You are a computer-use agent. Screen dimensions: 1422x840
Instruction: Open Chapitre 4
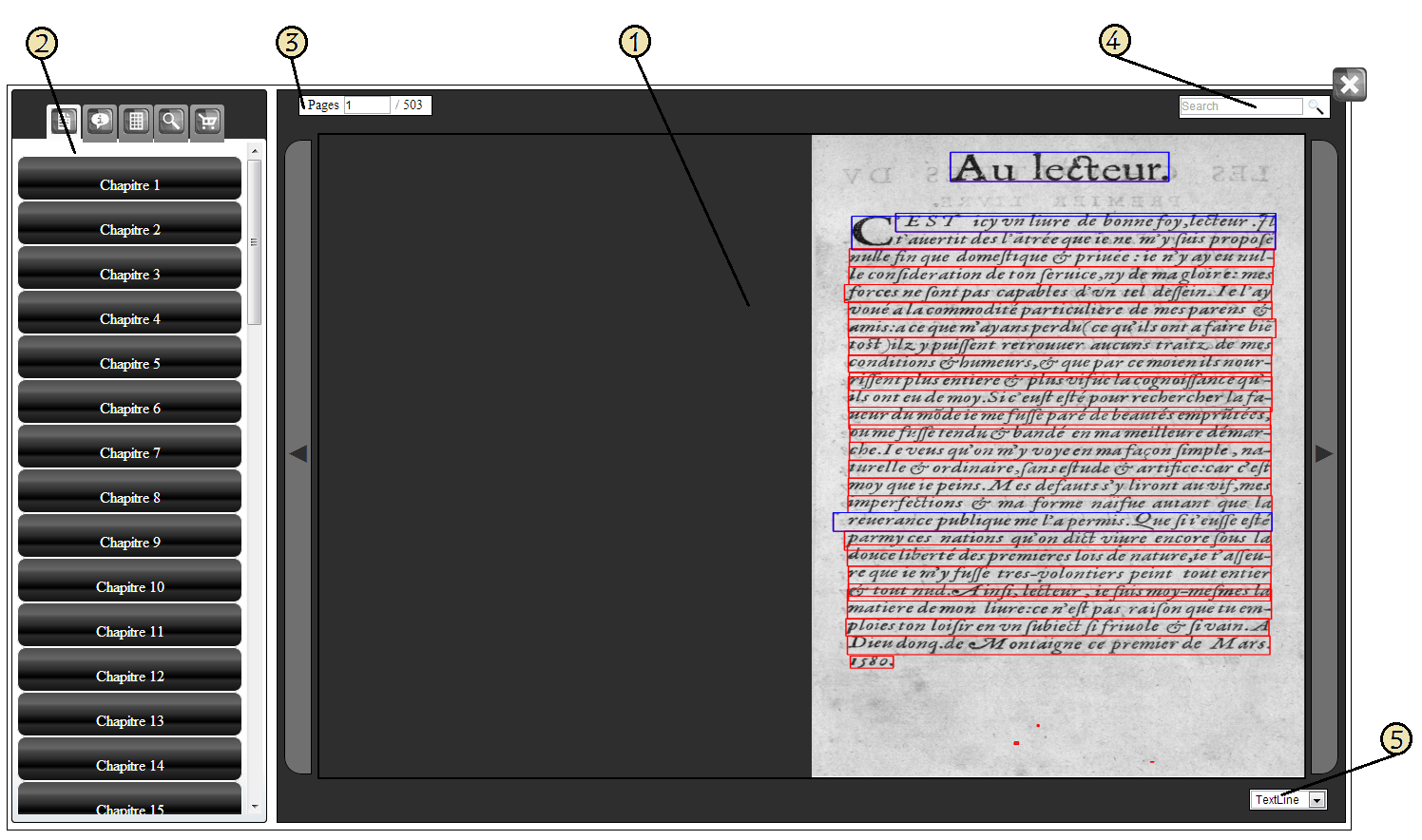[x=129, y=313]
